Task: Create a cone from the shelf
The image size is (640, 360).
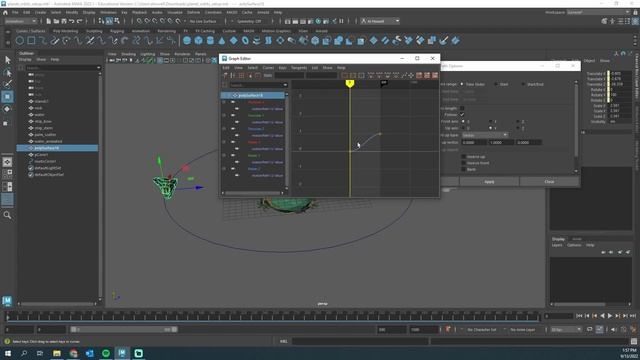Action: pos(222,40)
